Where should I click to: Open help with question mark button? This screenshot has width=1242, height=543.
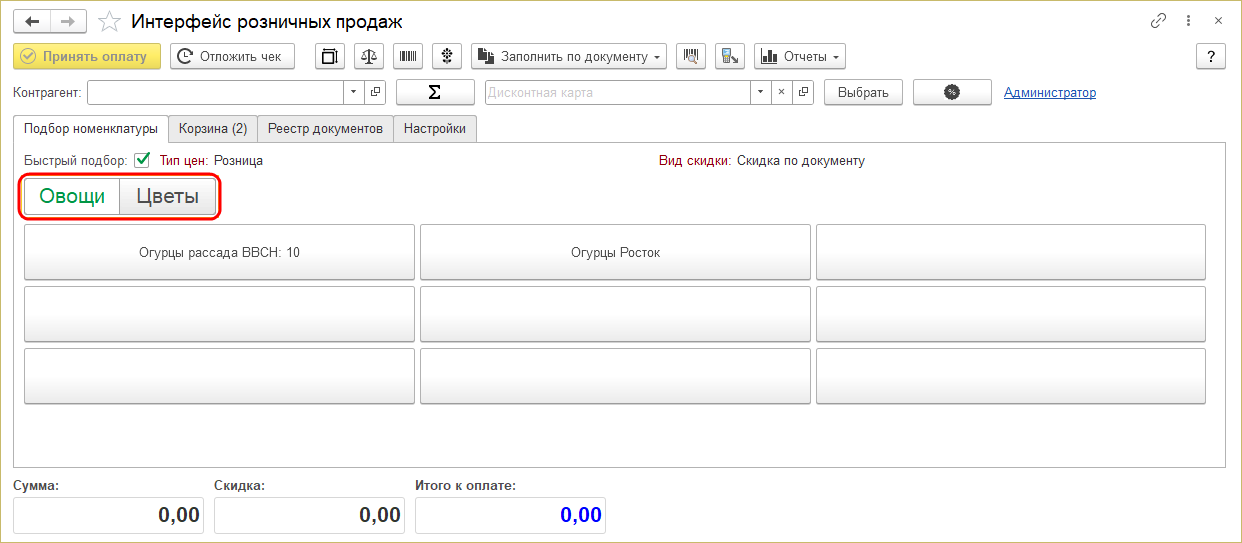pyautogui.click(x=1211, y=56)
